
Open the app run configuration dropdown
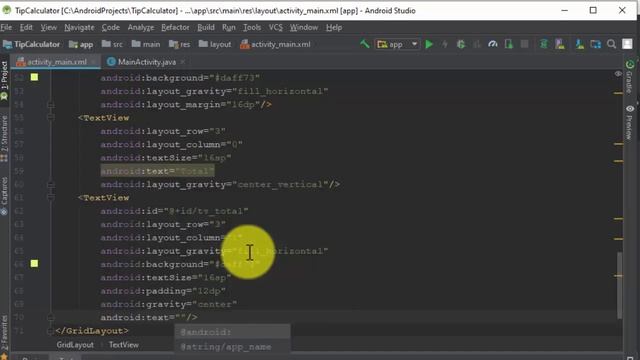pyautogui.click(x=397, y=44)
